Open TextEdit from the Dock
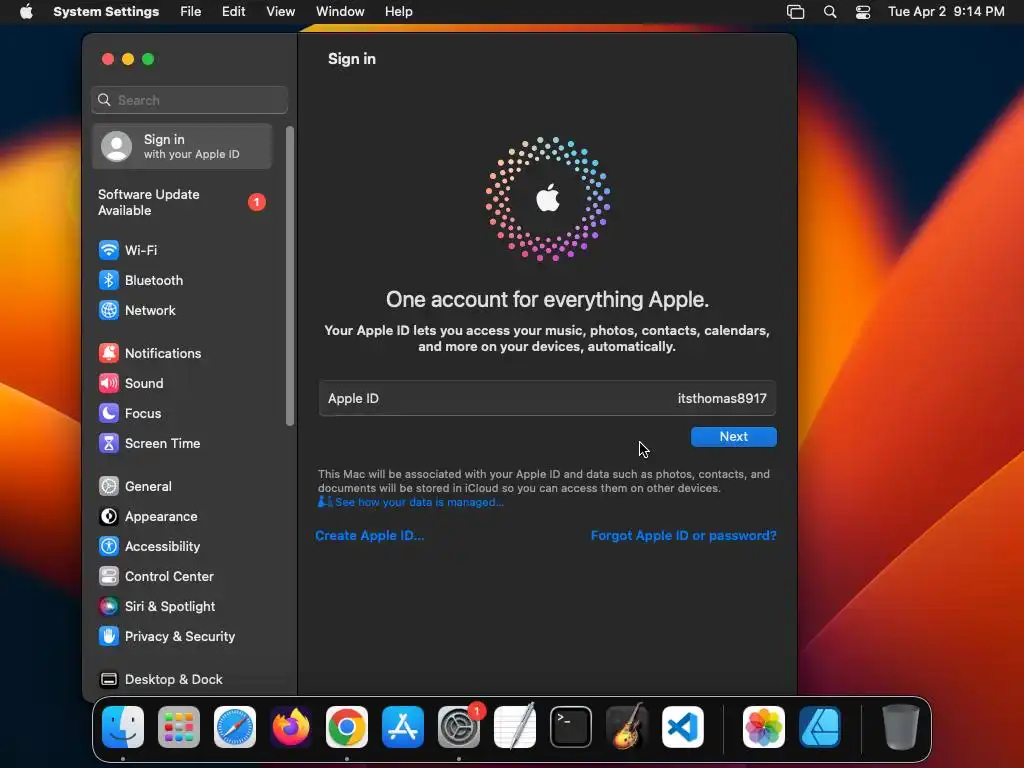The height and width of the screenshot is (768, 1024). click(515, 727)
